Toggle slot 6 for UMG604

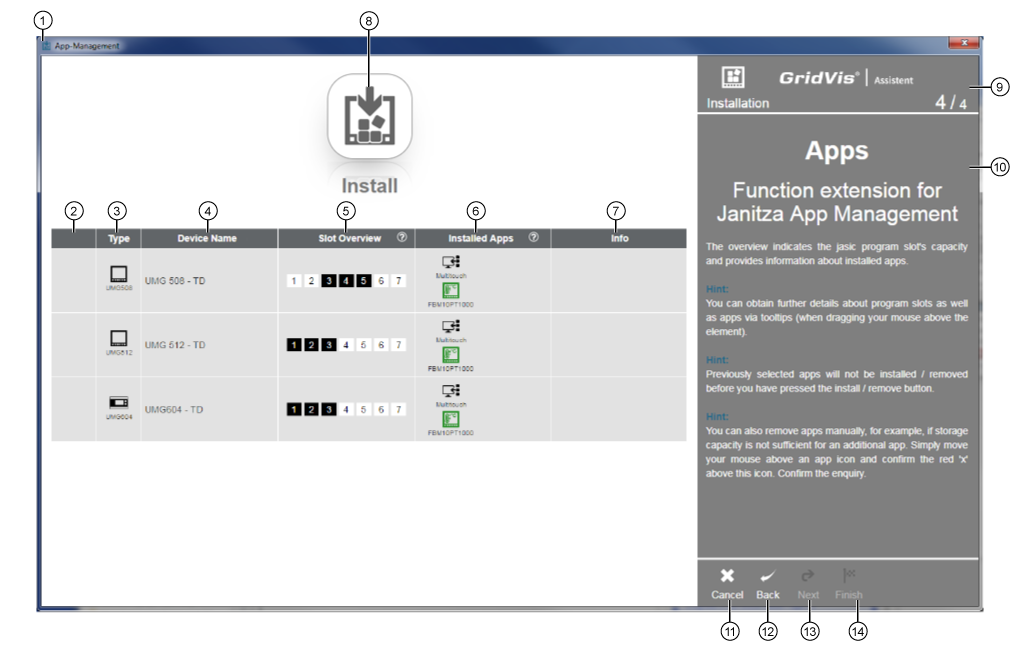[x=380, y=412]
